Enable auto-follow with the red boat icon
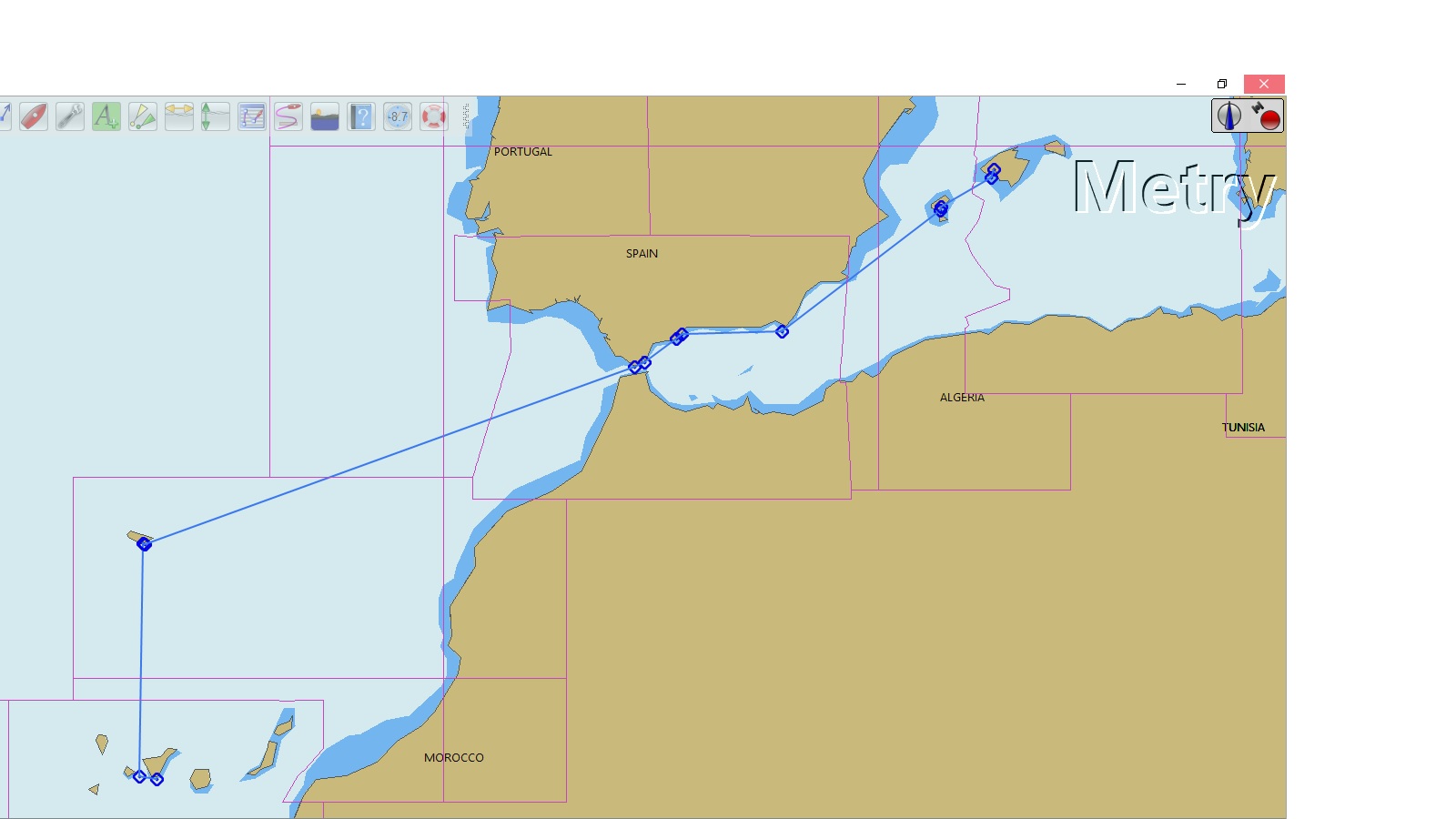1456x819 pixels. tap(34, 116)
